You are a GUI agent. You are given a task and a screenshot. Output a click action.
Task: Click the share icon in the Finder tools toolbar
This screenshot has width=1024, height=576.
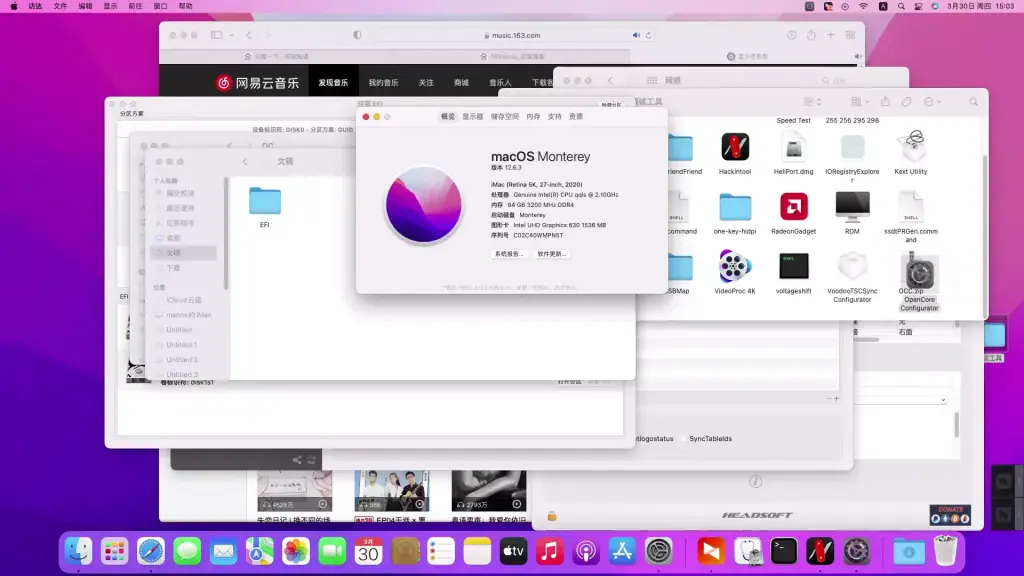886,101
